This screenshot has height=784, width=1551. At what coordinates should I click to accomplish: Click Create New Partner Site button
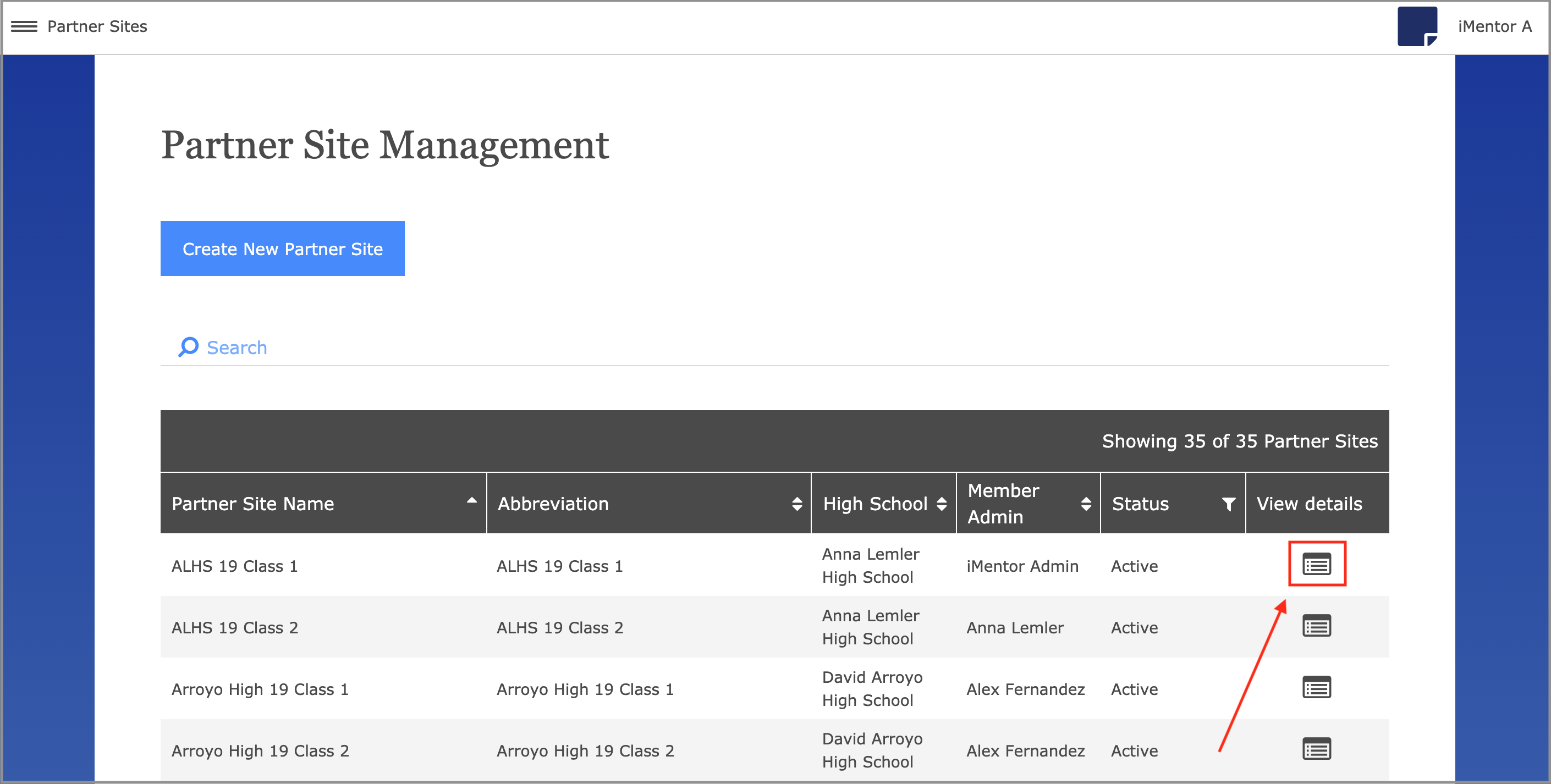pos(282,249)
